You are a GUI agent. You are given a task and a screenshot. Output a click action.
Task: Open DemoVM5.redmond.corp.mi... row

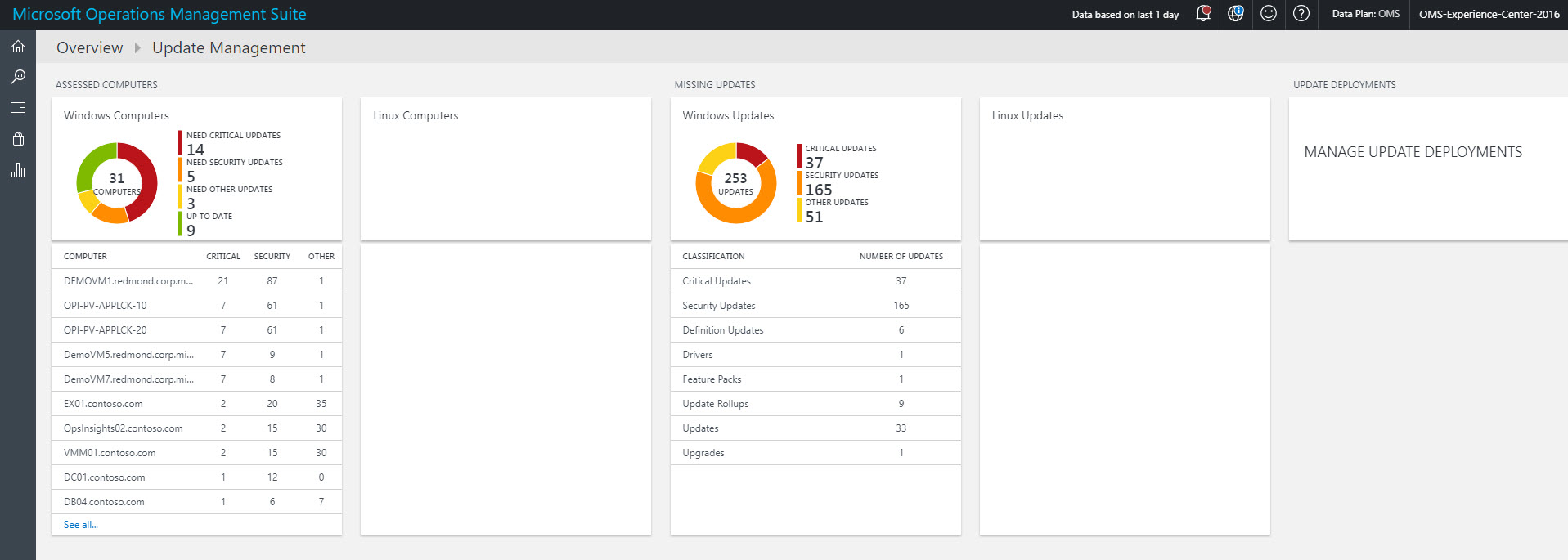pos(196,355)
